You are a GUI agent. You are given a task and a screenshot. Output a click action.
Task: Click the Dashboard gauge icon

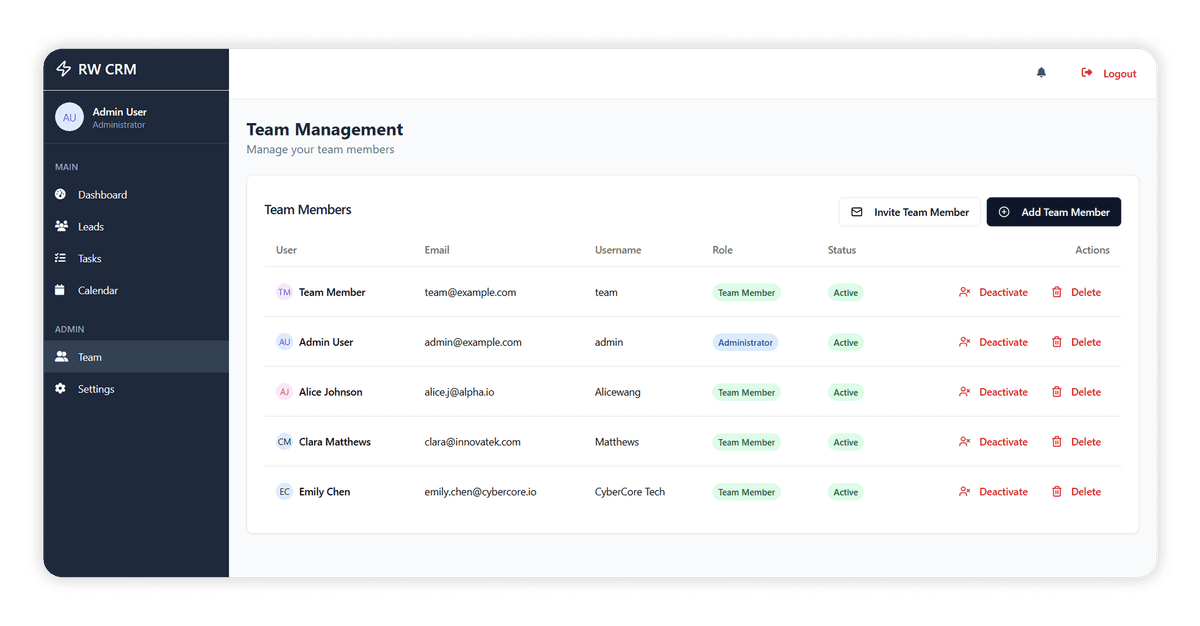[61, 194]
